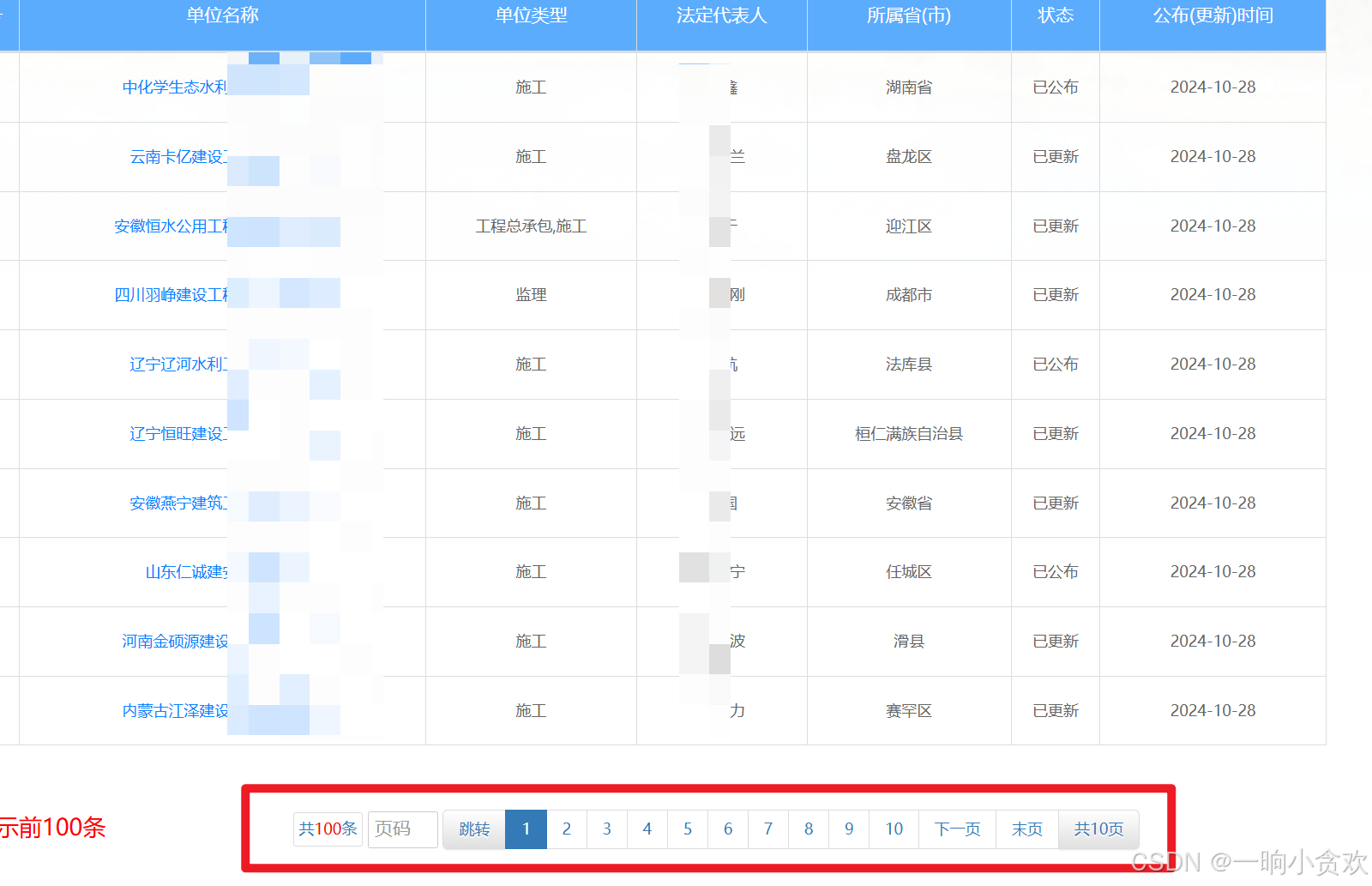Click the 状态 column header
This screenshot has height=886, width=1372.
[x=1056, y=15]
